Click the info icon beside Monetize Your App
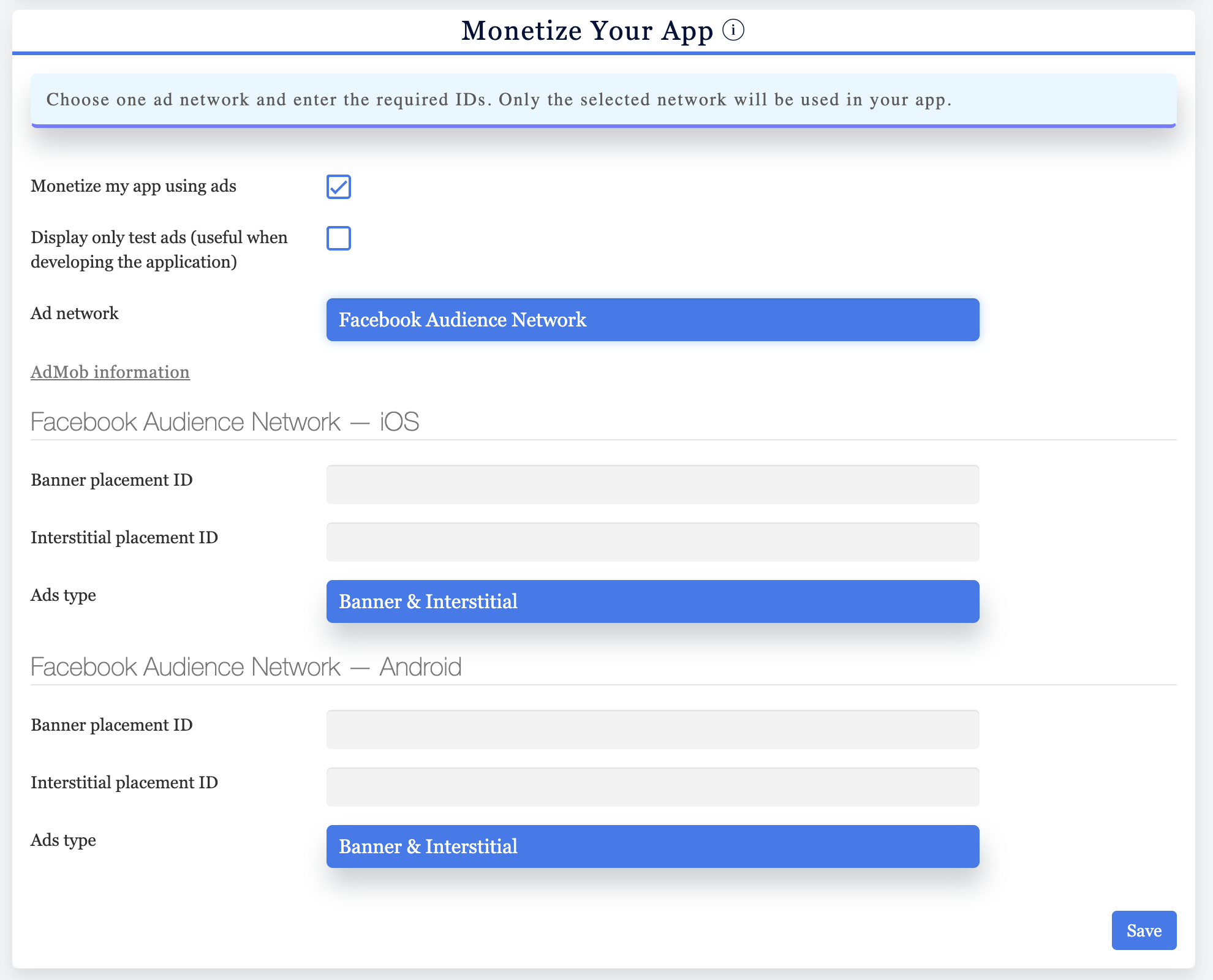This screenshot has width=1213, height=980. (x=734, y=29)
